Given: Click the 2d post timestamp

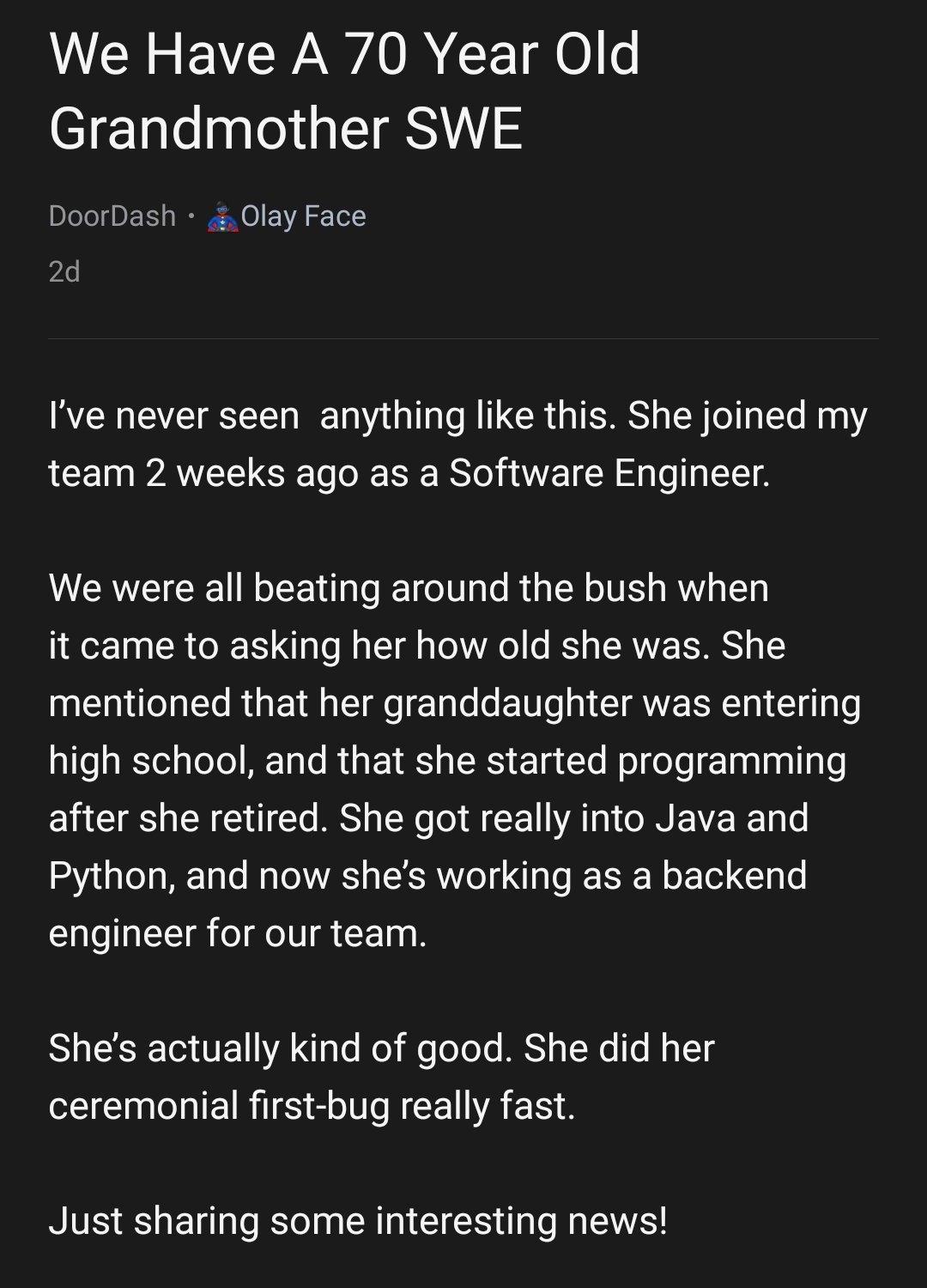Looking at the screenshot, I should [64, 271].
